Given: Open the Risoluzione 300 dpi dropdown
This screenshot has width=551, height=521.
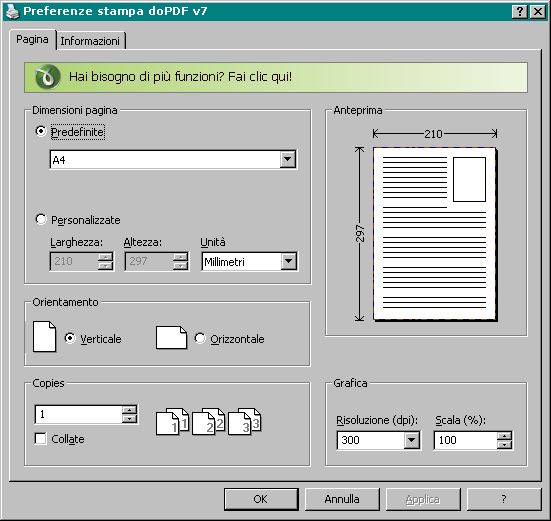Looking at the screenshot, I should tap(411, 440).
